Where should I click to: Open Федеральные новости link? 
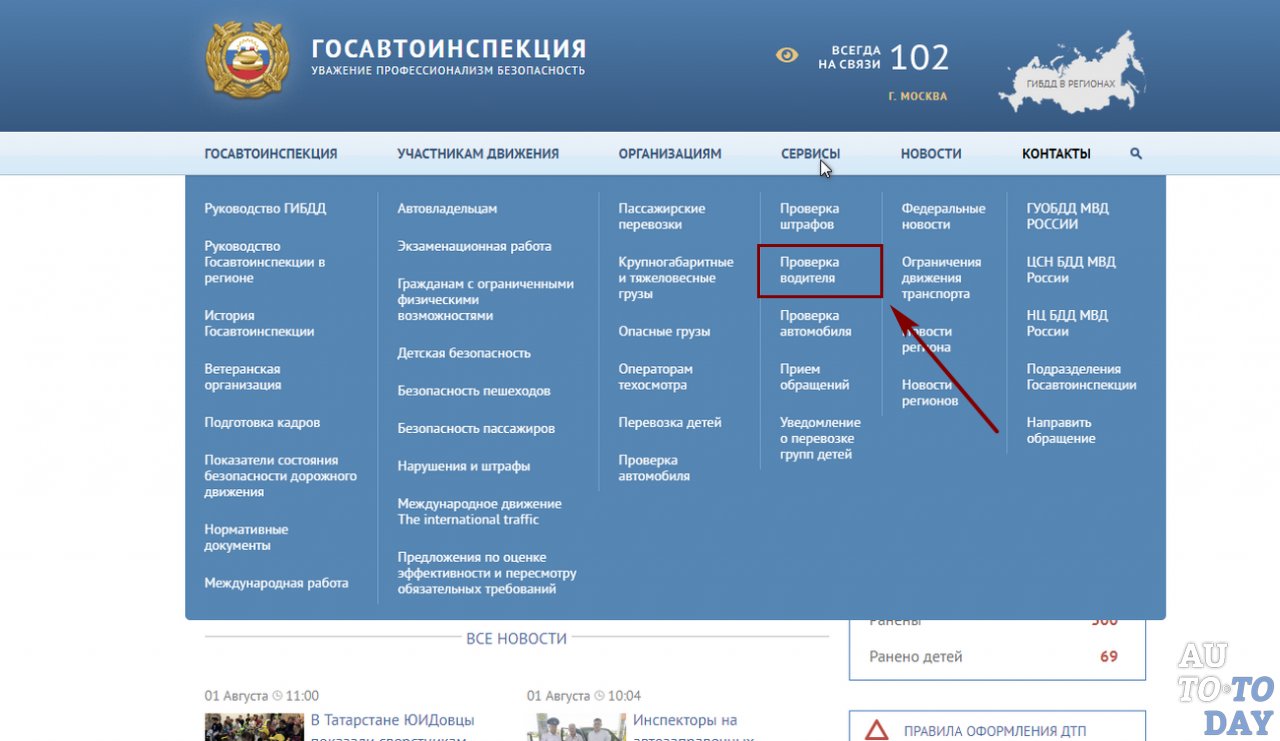(943, 216)
